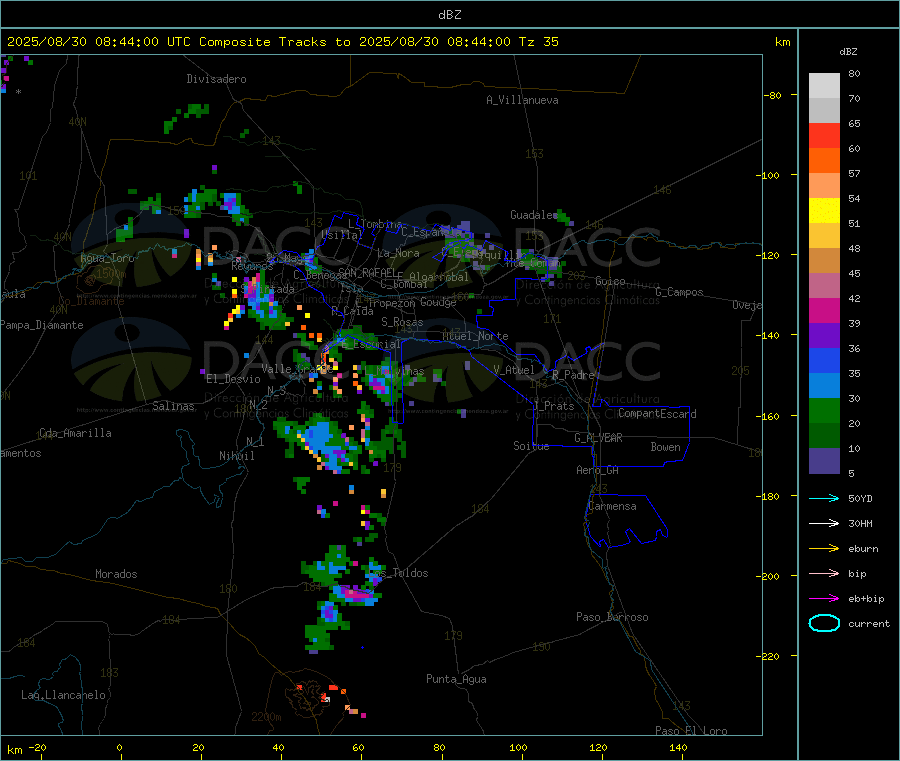Click the 'Paso_Barroso' map label
Screen dimensions: 900x761
click(x=612, y=617)
